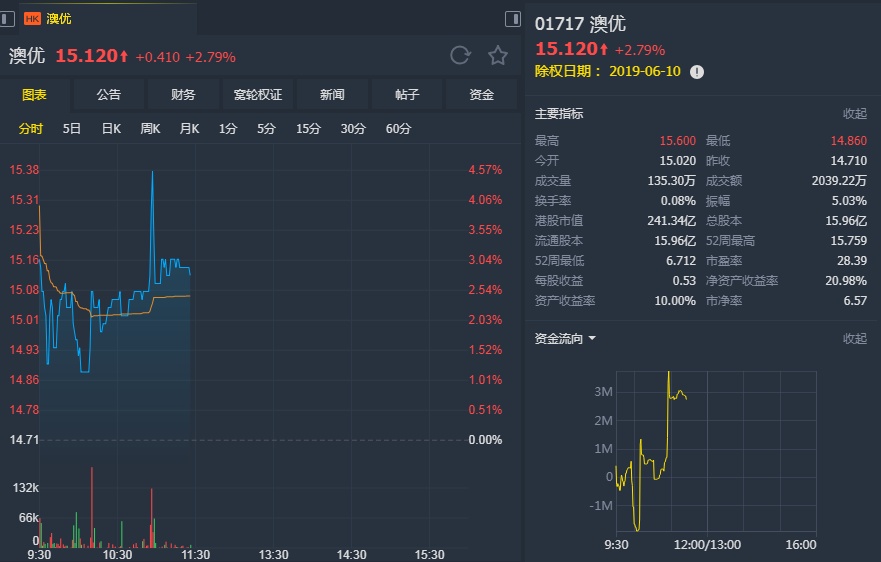This screenshot has height=562, width=881.
Task: Select the 日K chart period
Action: point(111,129)
